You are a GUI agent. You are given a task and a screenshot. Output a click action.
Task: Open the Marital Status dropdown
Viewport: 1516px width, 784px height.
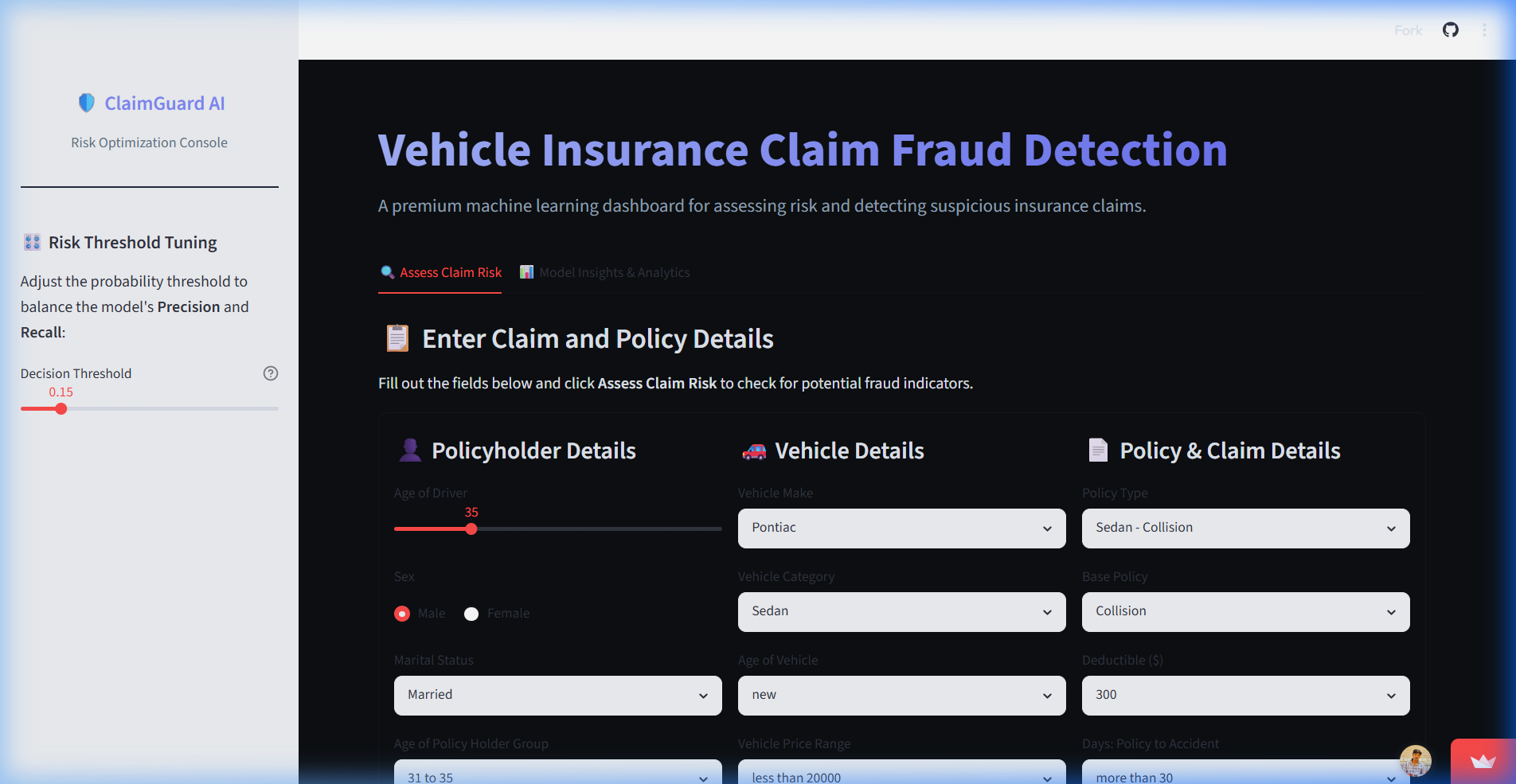(557, 696)
